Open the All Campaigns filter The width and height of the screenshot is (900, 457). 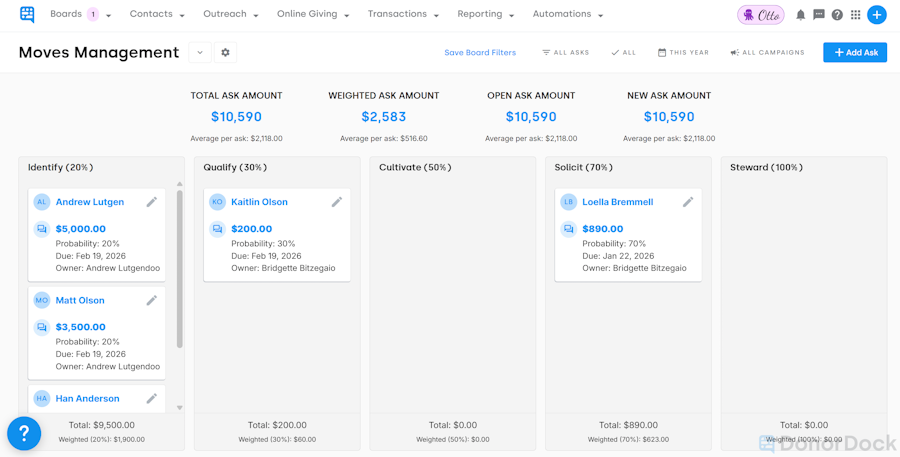click(767, 52)
